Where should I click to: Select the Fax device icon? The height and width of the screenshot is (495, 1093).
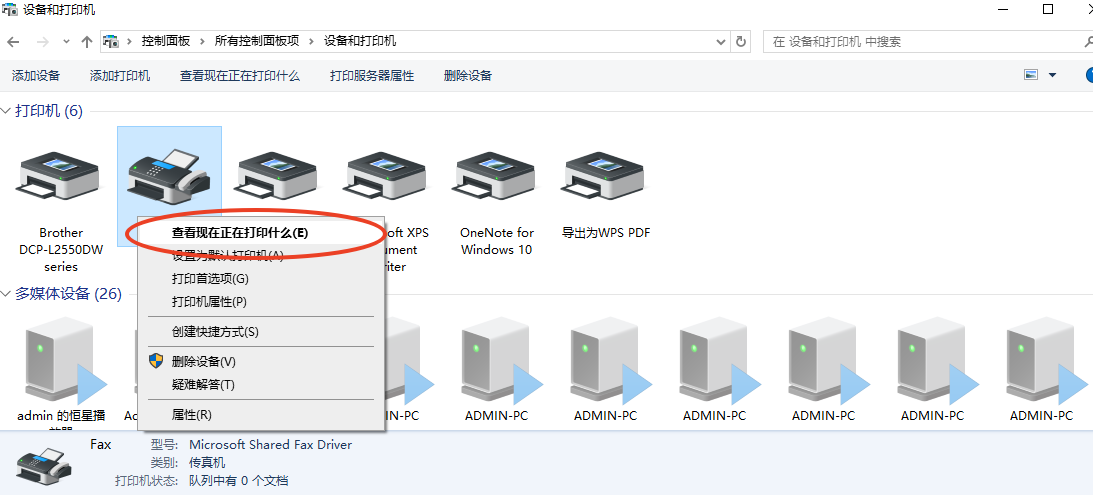(x=168, y=173)
